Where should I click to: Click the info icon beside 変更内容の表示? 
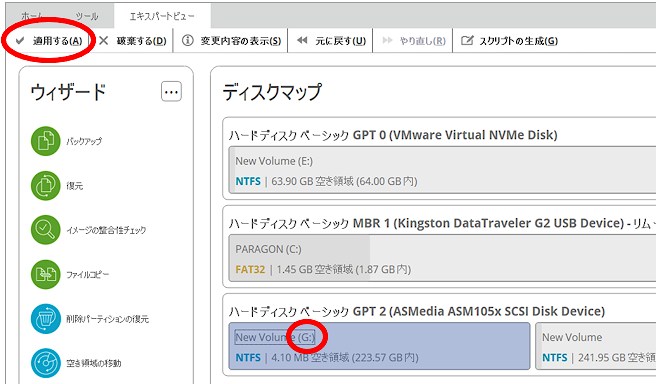click(188, 40)
